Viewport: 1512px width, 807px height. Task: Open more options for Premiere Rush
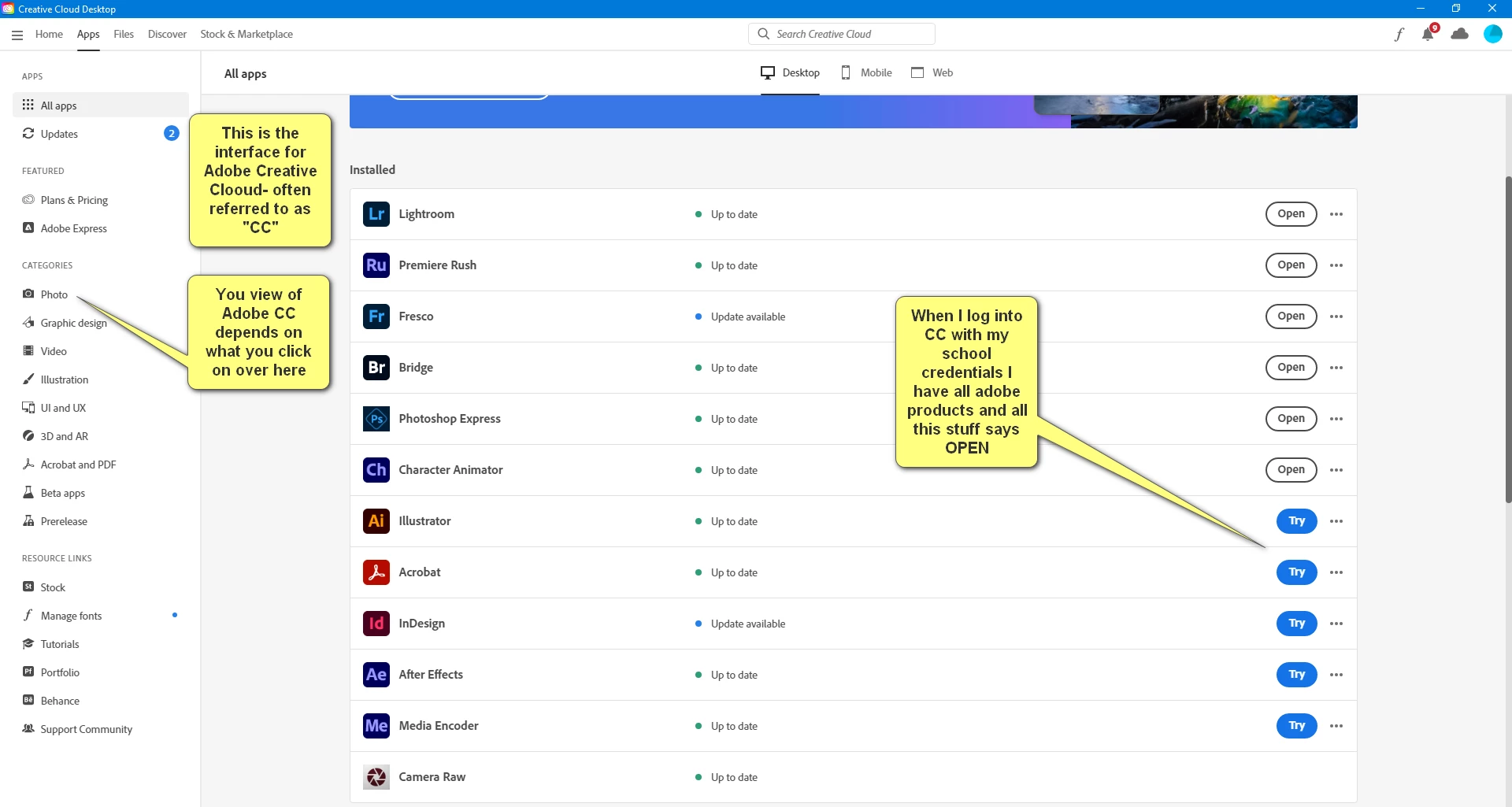tap(1336, 265)
